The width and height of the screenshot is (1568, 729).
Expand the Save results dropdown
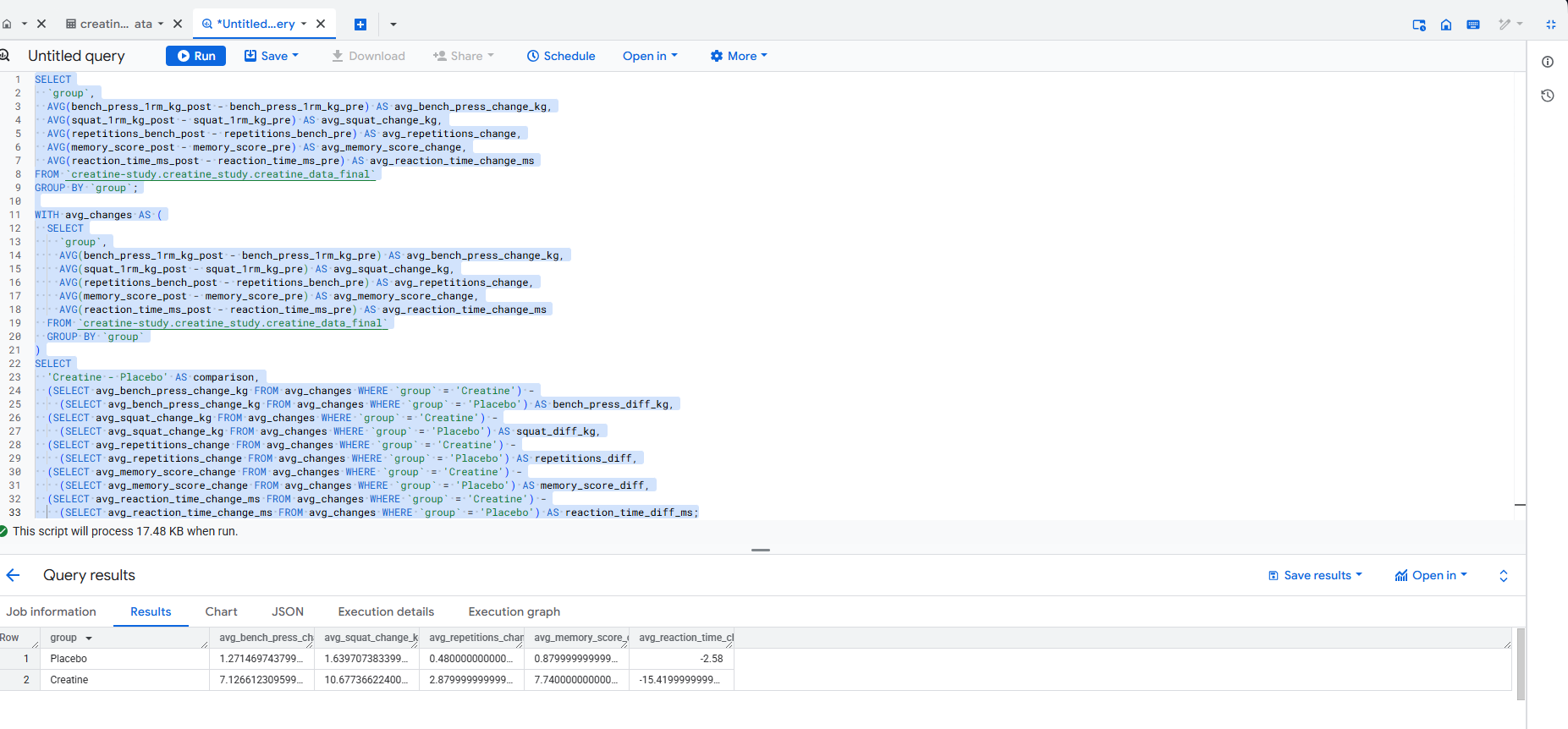1315,575
